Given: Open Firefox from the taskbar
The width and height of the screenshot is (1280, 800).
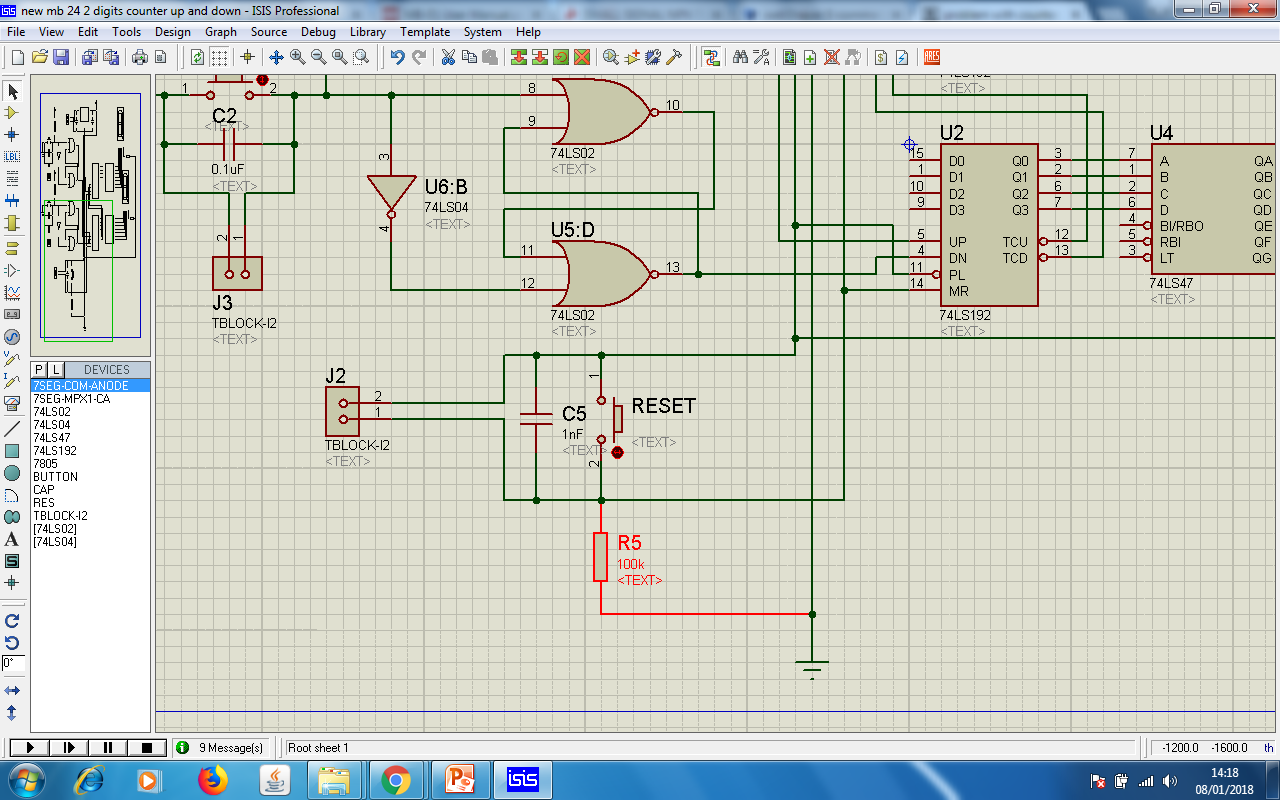Looking at the screenshot, I should coord(213,779).
